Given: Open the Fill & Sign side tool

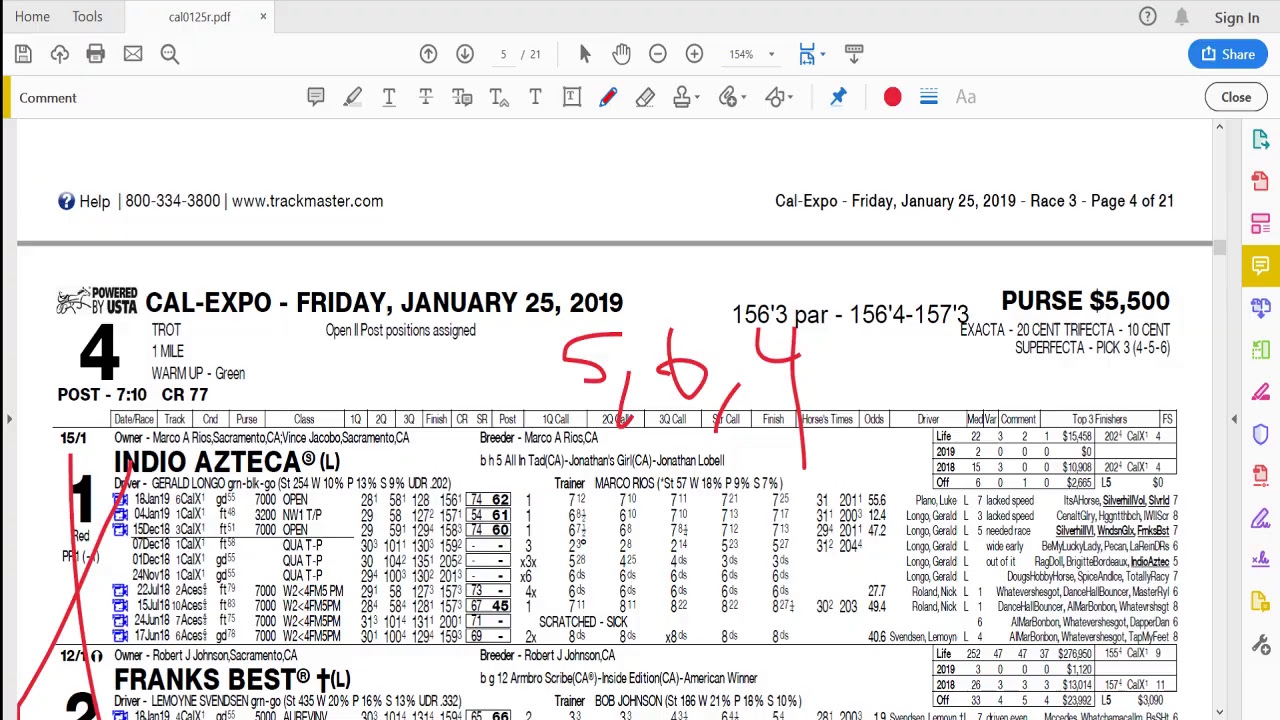Looking at the screenshot, I should (1260, 518).
